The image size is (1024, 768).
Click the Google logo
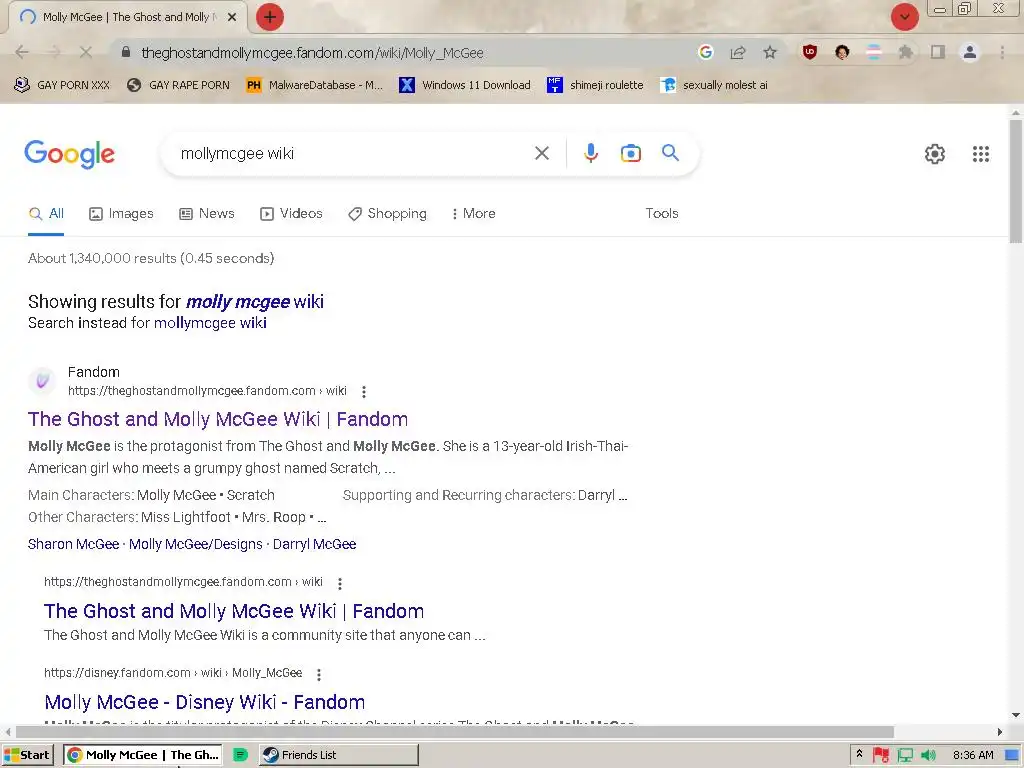pos(69,154)
